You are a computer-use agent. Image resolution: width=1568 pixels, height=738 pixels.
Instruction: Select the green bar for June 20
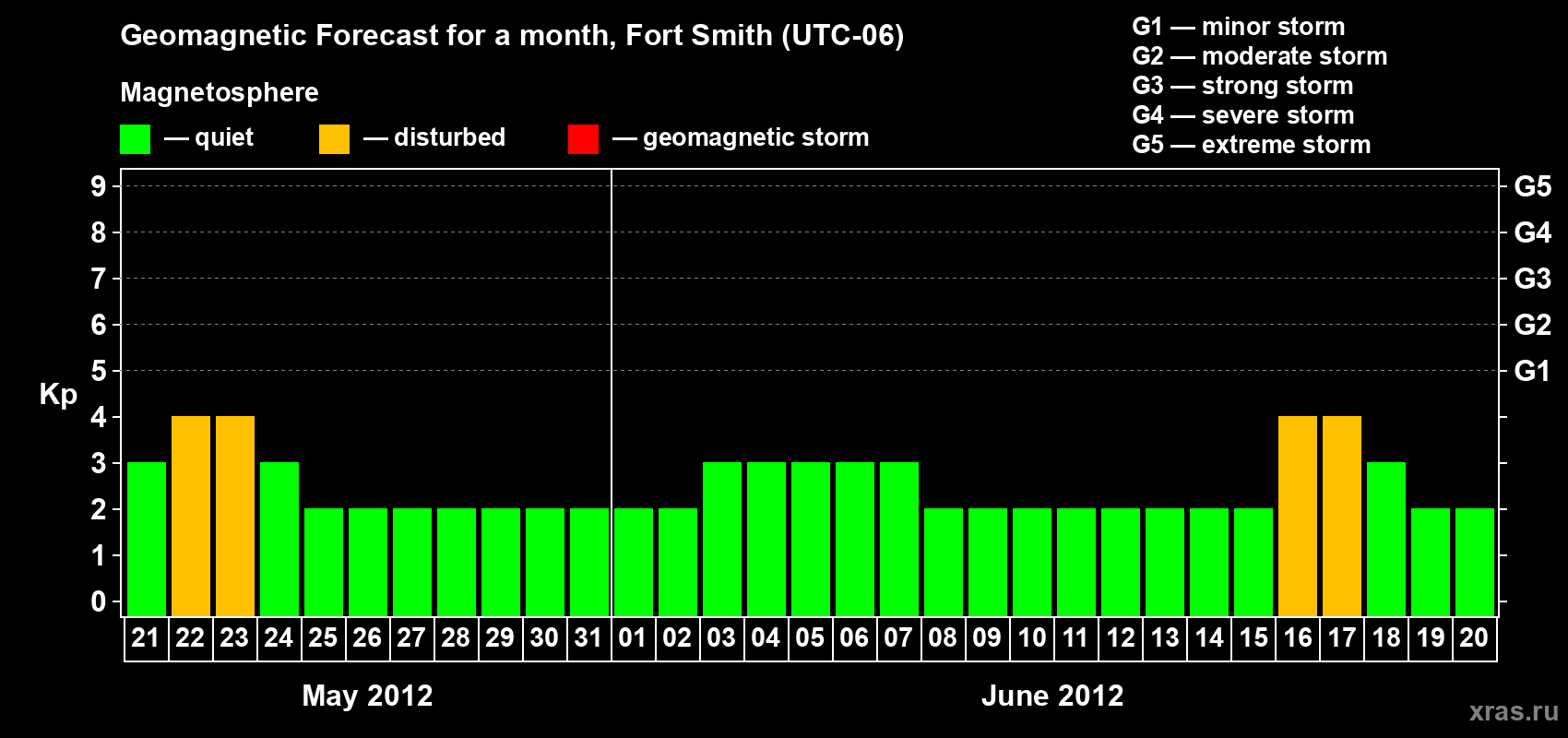1475,562
